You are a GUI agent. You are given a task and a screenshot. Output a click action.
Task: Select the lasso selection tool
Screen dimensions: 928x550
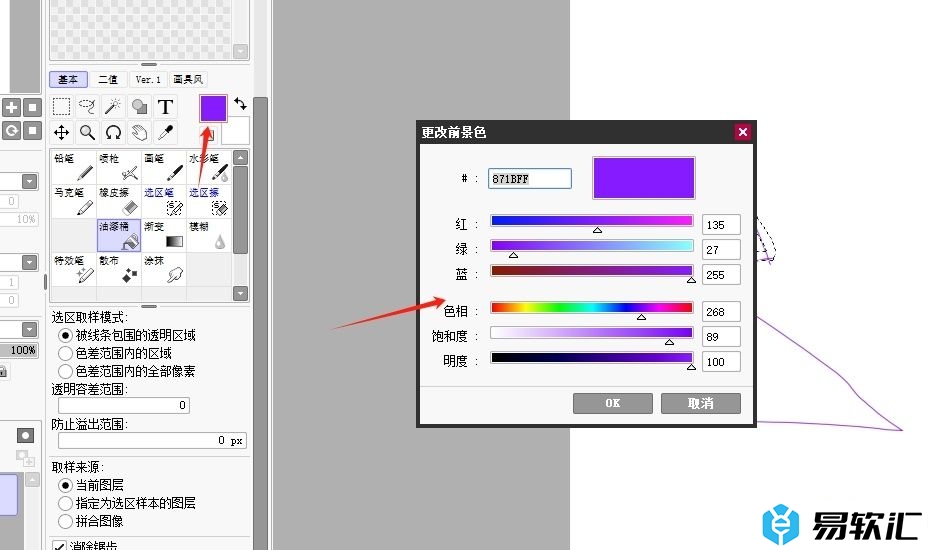tap(88, 107)
